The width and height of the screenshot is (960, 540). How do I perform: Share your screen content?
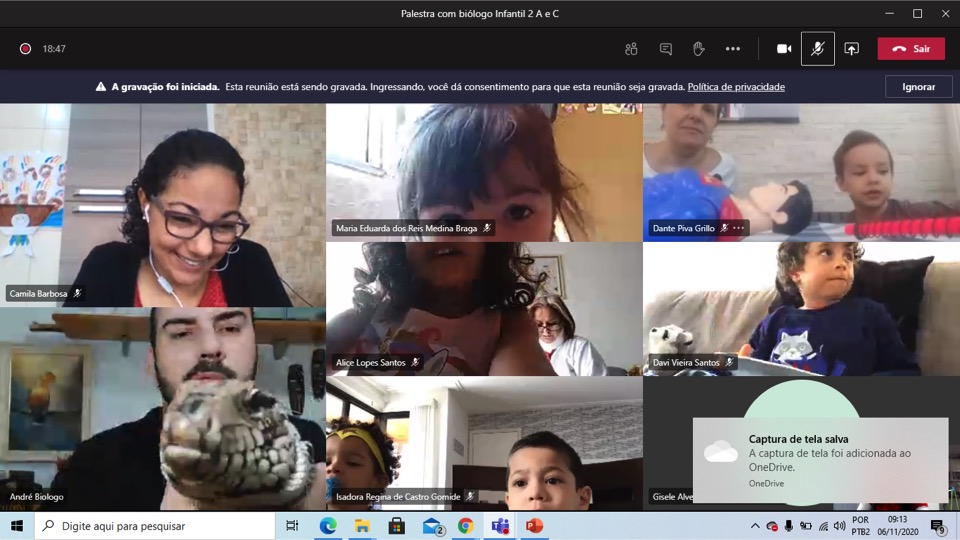[851, 49]
